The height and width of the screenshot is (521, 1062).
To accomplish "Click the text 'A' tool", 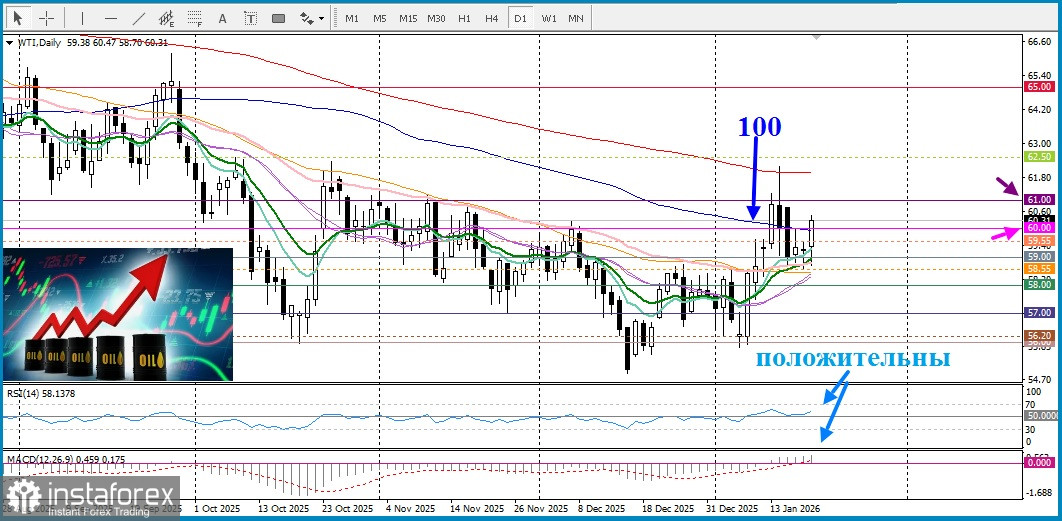I will [223, 18].
